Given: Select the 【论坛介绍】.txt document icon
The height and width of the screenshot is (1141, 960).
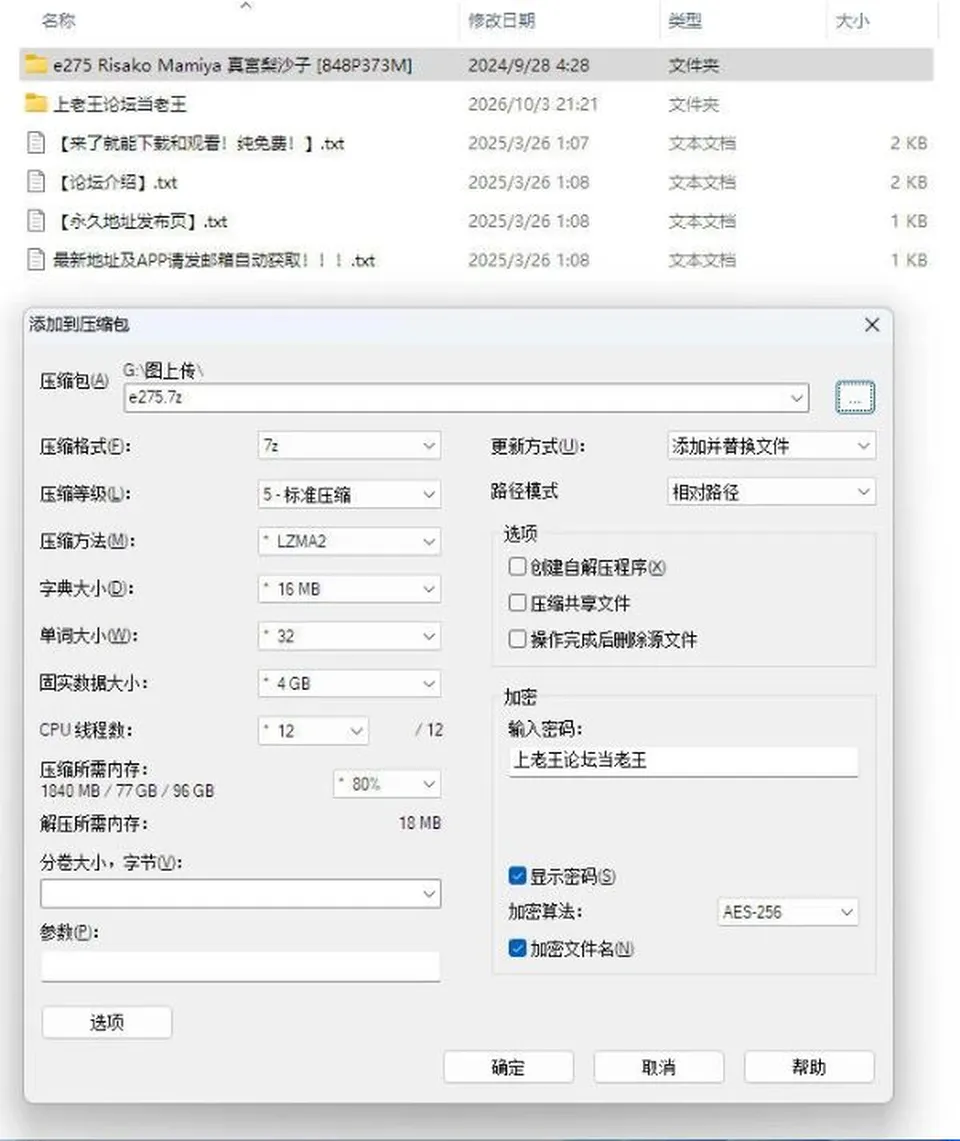Looking at the screenshot, I should 36,181.
